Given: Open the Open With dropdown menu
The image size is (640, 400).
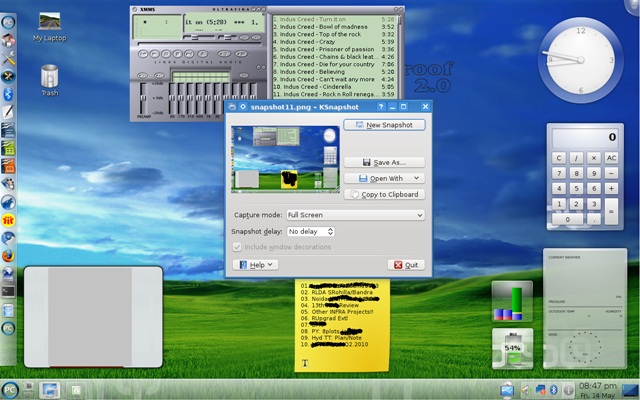Looking at the screenshot, I should 384,178.
